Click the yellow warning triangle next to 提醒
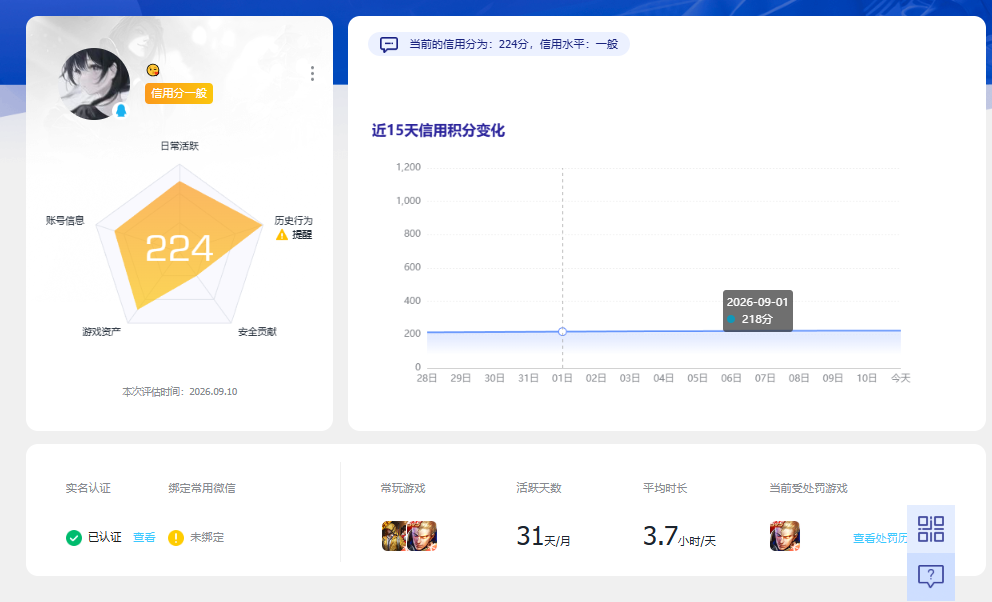This screenshot has height=602, width=992. pyautogui.click(x=282, y=235)
